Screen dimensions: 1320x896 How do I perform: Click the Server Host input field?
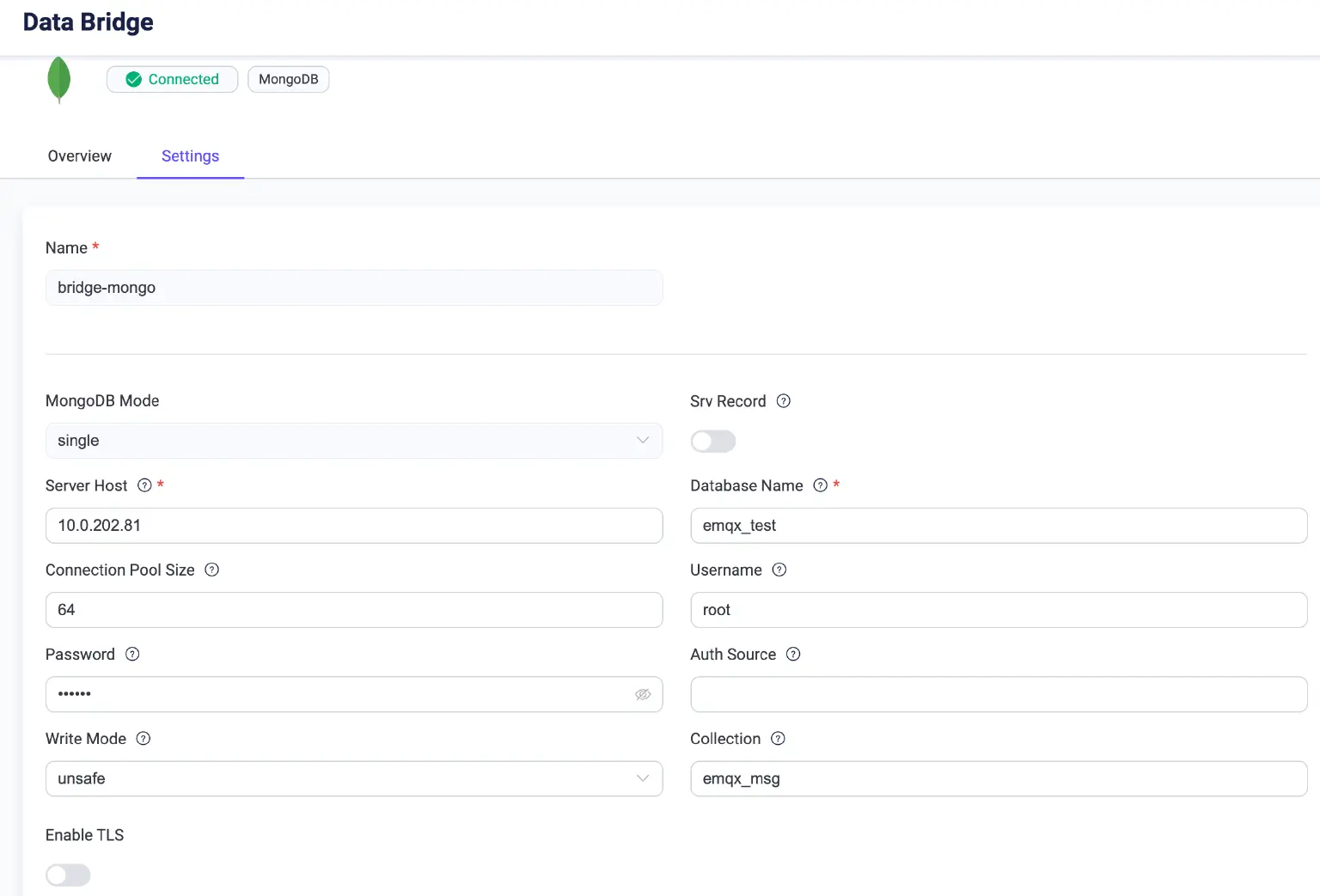pyautogui.click(x=353, y=526)
